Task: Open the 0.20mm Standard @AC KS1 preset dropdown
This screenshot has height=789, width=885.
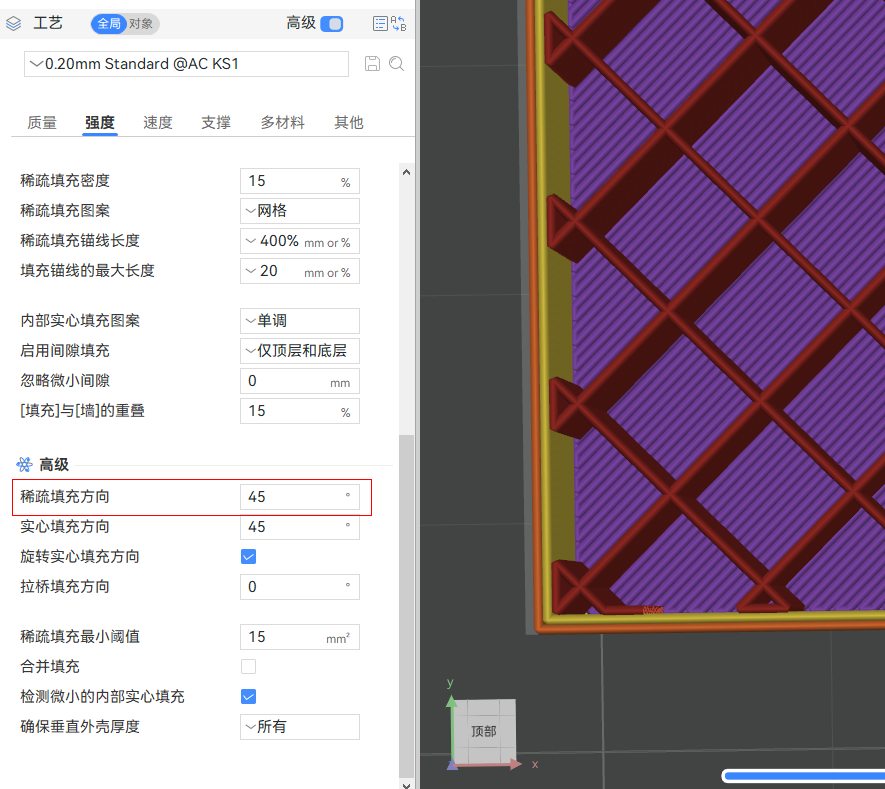Action: pos(186,64)
